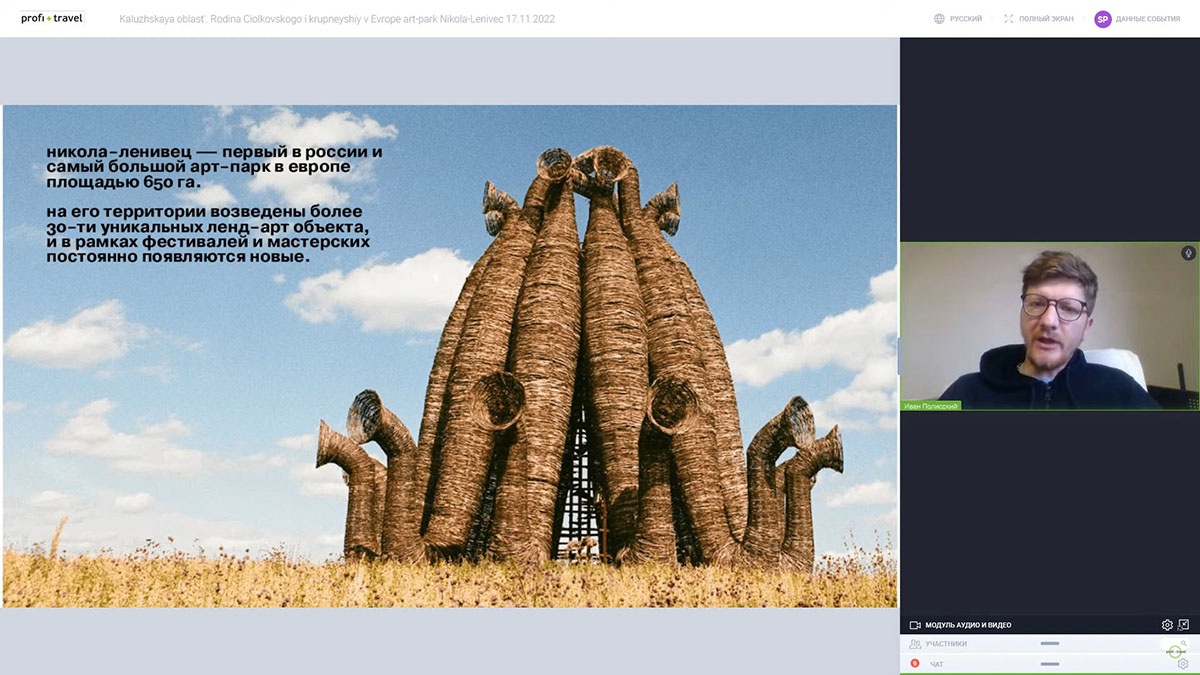Click the globe language icon
This screenshot has height=675, width=1200.
point(939,19)
